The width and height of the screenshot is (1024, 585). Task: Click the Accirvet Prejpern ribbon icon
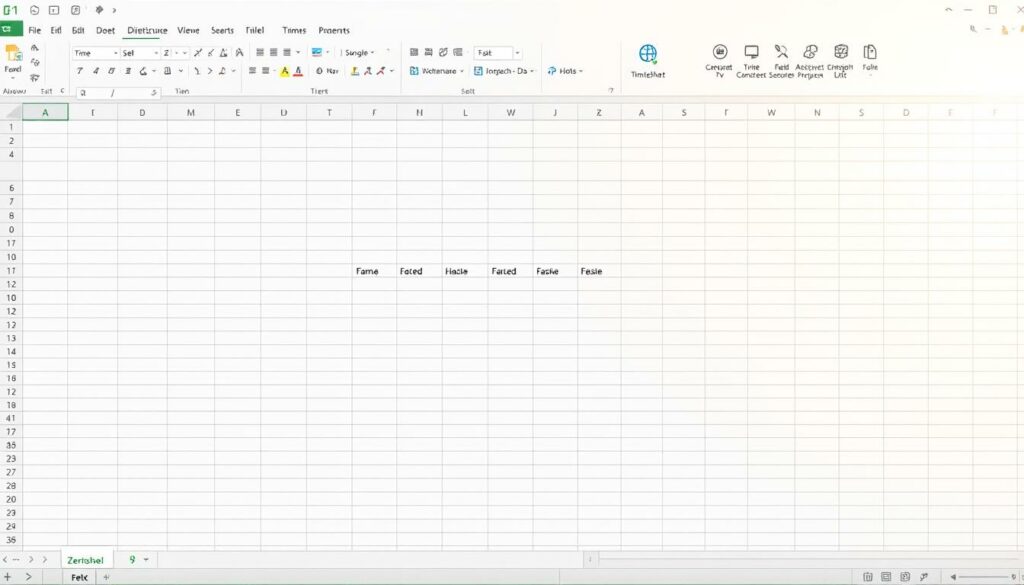pos(810,52)
